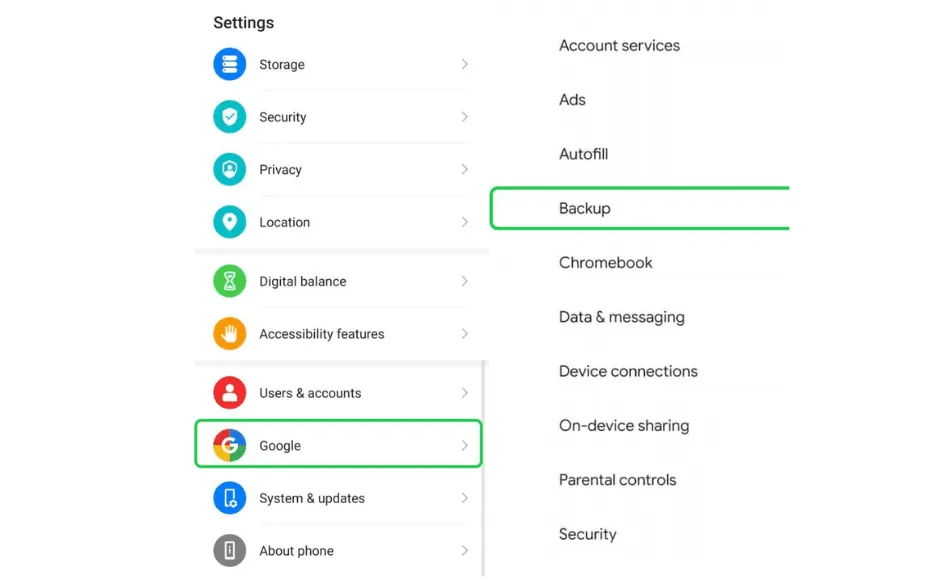This screenshot has width=950, height=580.
Task: Tap the Accessibility features hand icon
Action: (230, 333)
